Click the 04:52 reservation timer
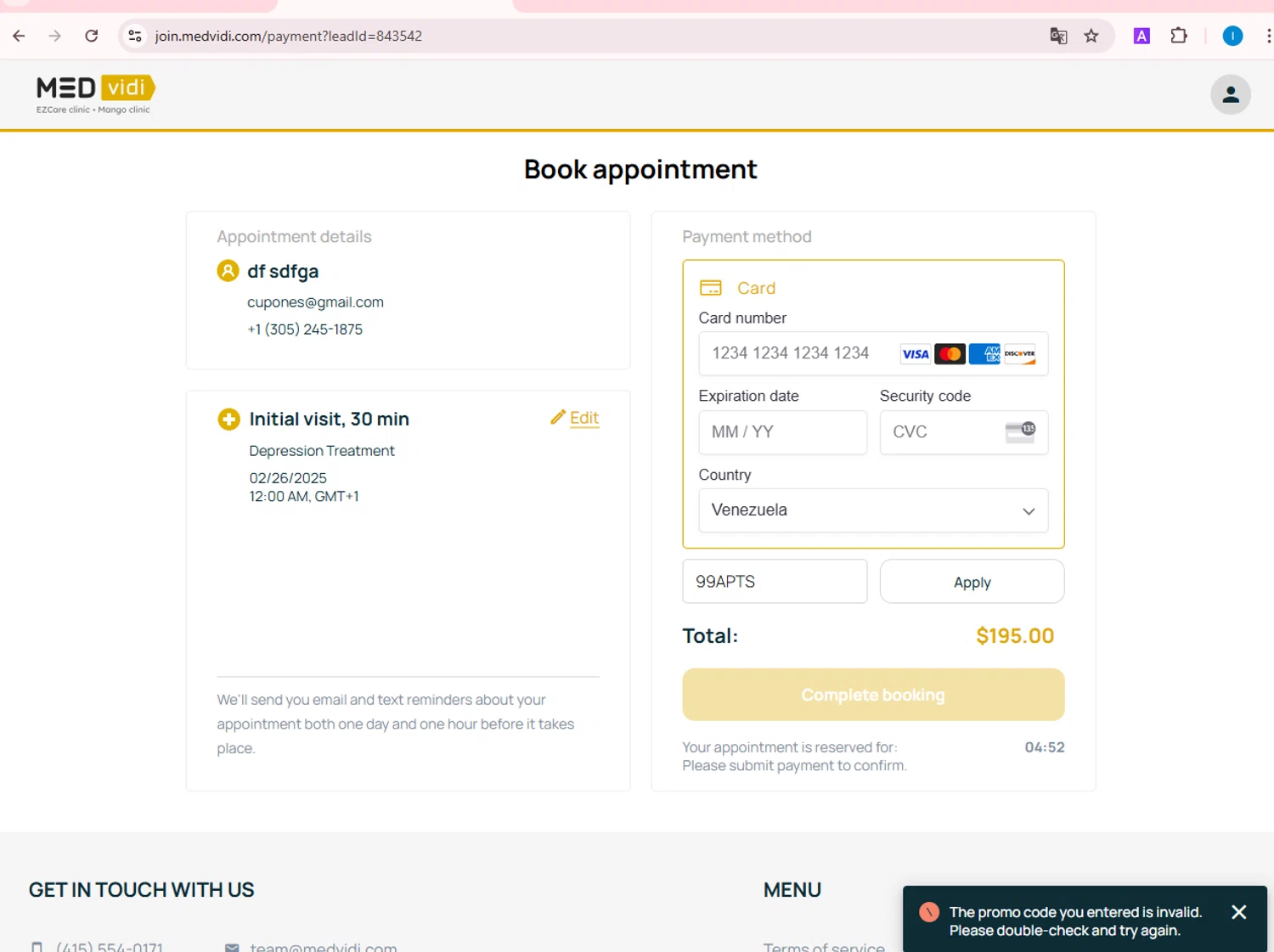Image resolution: width=1274 pixels, height=952 pixels. [1045, 747]
